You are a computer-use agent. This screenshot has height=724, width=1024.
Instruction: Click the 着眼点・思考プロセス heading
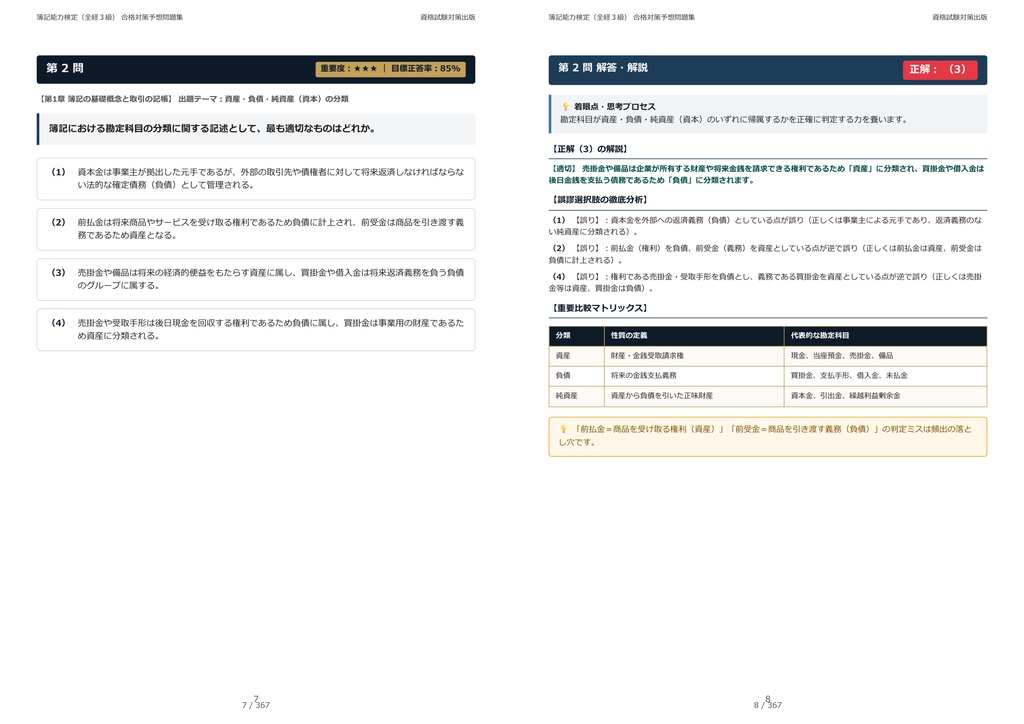click(615, 106)
